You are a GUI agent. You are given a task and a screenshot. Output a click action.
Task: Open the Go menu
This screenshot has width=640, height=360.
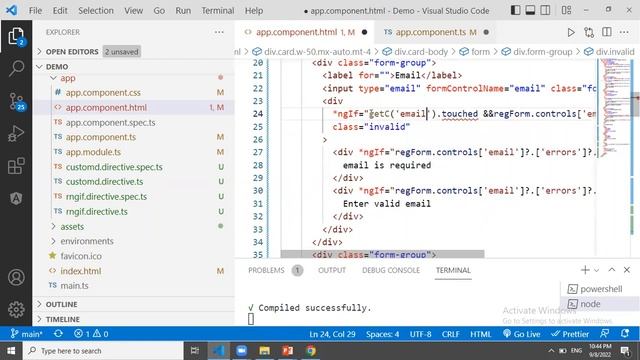pos(159,11)
